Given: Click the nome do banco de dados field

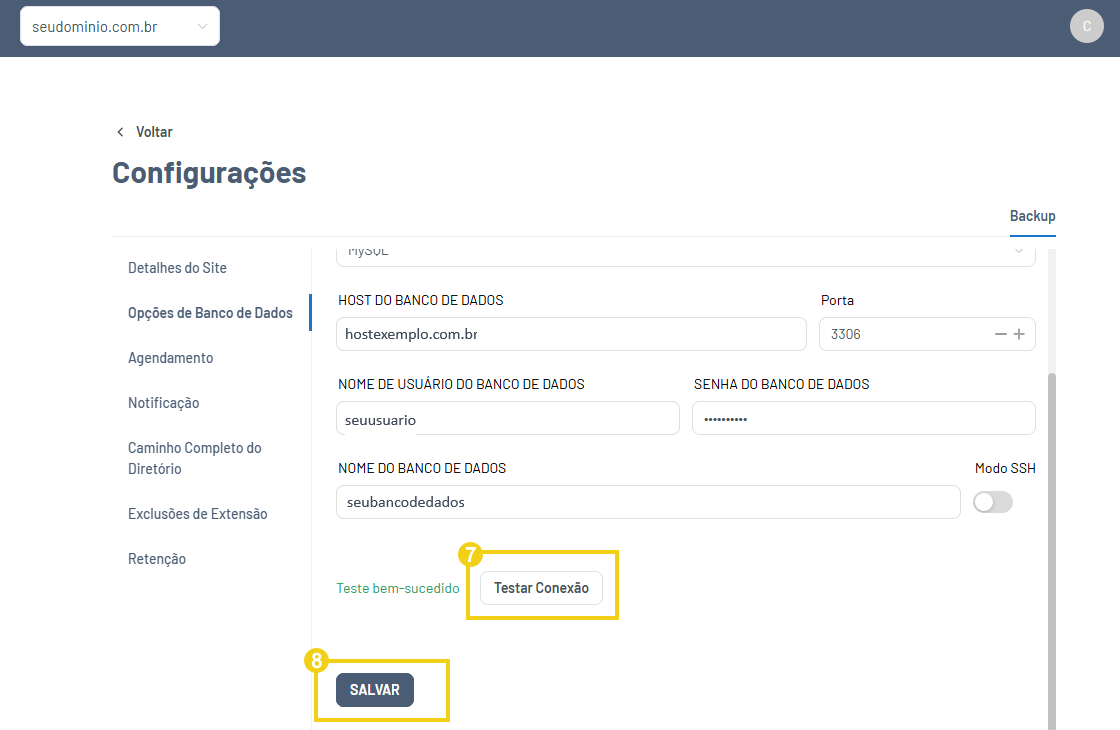Looking at the screenshot, I should pyautogui.click(x=648, y=502).
